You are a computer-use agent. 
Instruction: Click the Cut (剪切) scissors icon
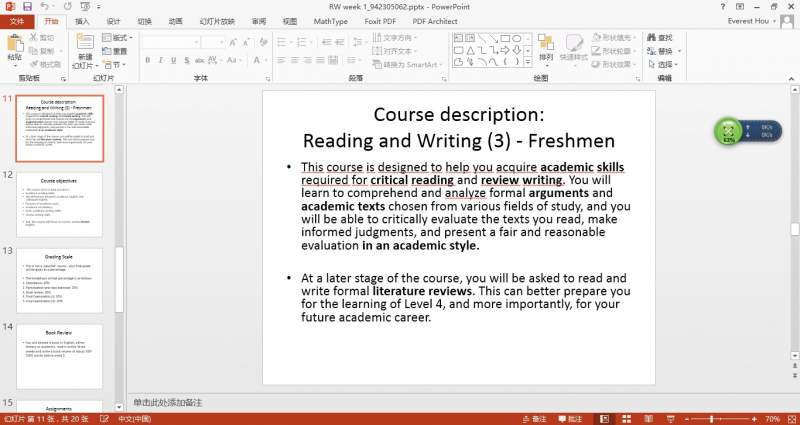tap(34, 37)
